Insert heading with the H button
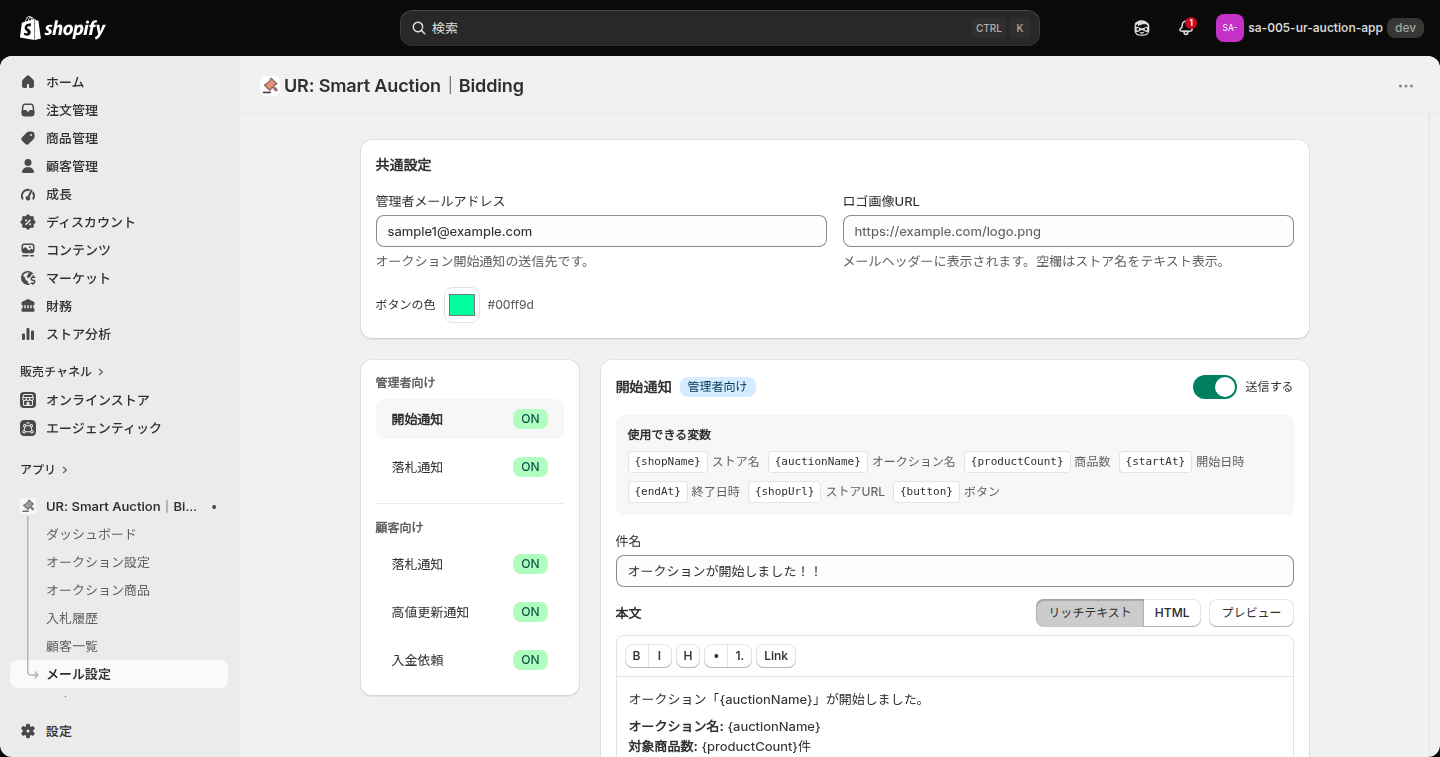The image size is (1440, 757). [x=688, y=656]
